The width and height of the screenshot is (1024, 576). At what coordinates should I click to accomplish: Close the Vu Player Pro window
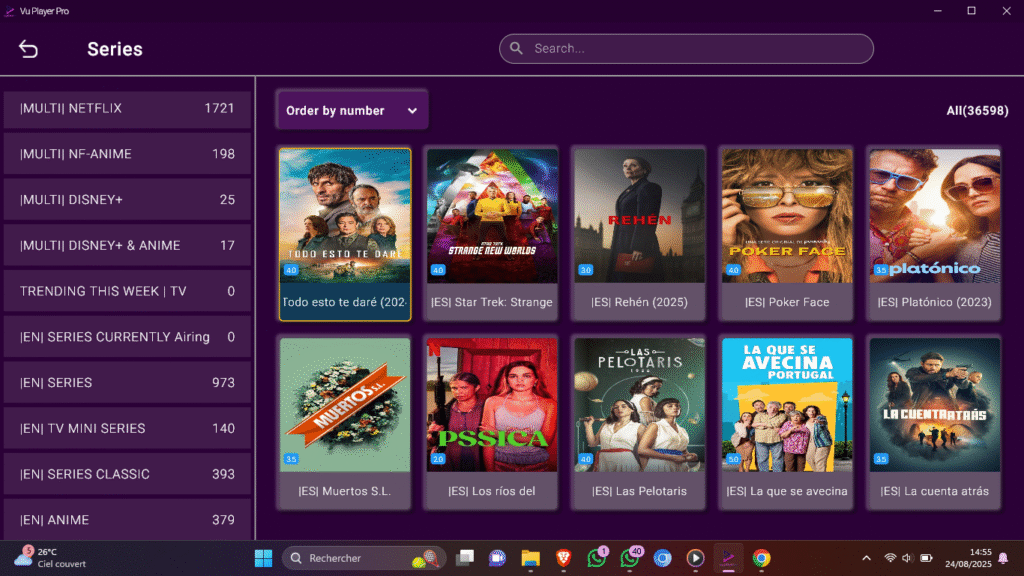click(x=1006, y=11)
